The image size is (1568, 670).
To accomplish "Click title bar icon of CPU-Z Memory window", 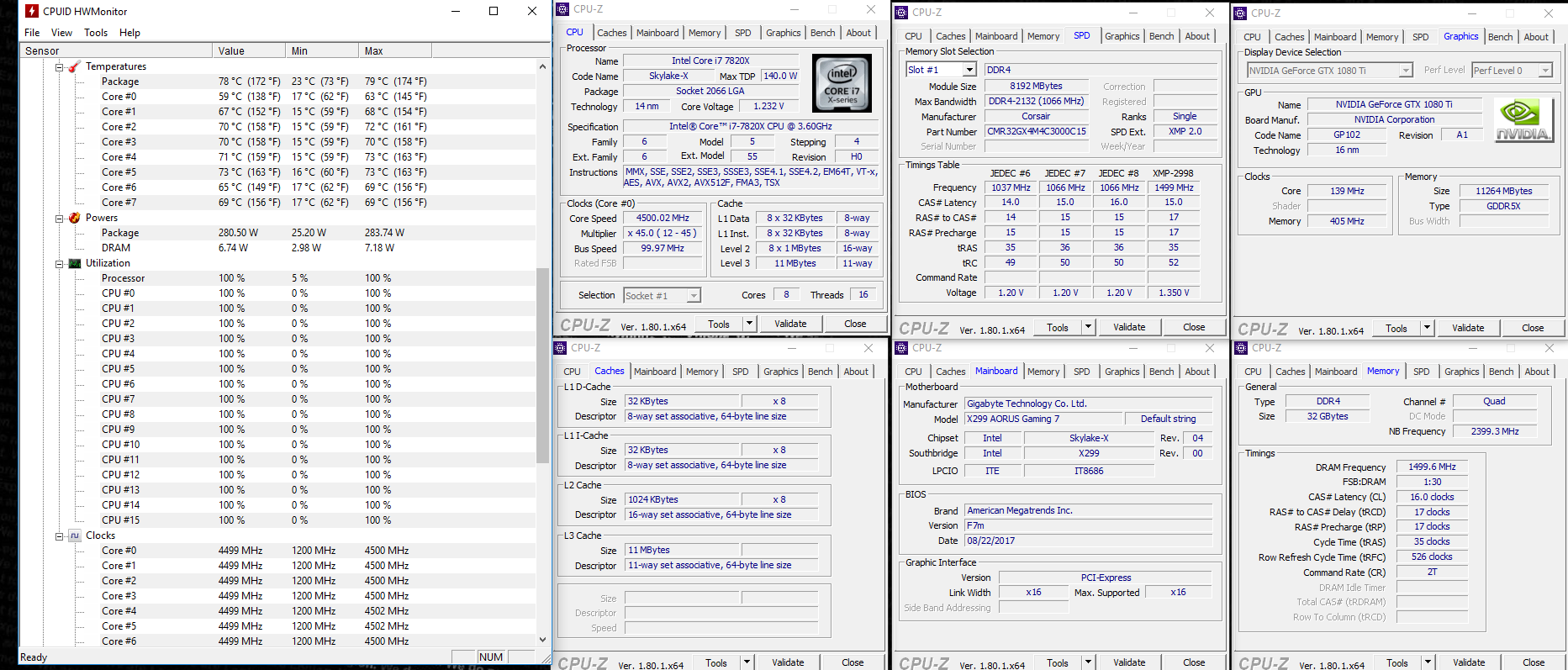I will tap(1241, 347).
